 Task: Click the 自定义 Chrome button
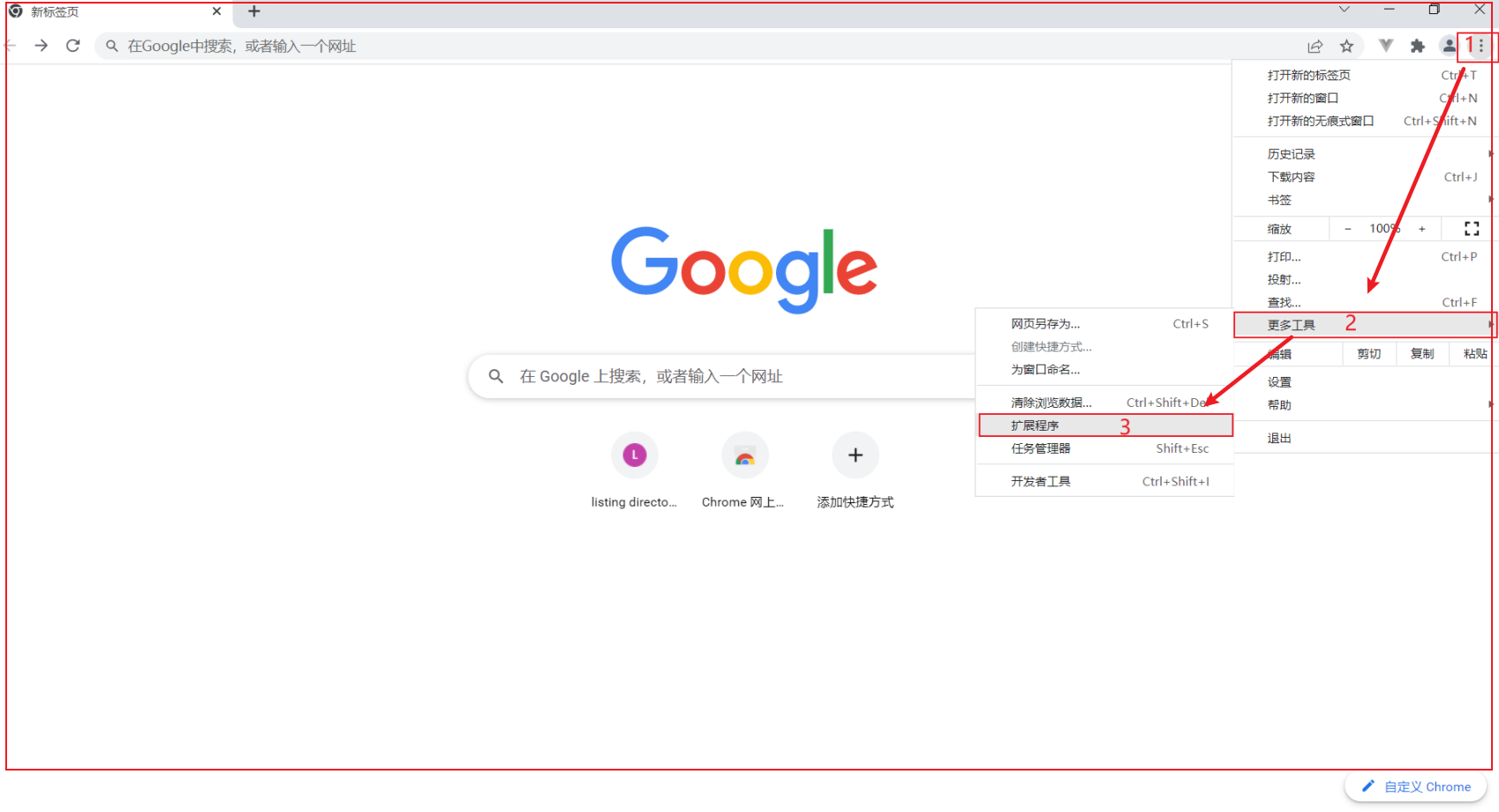(x=1416, y=786)
